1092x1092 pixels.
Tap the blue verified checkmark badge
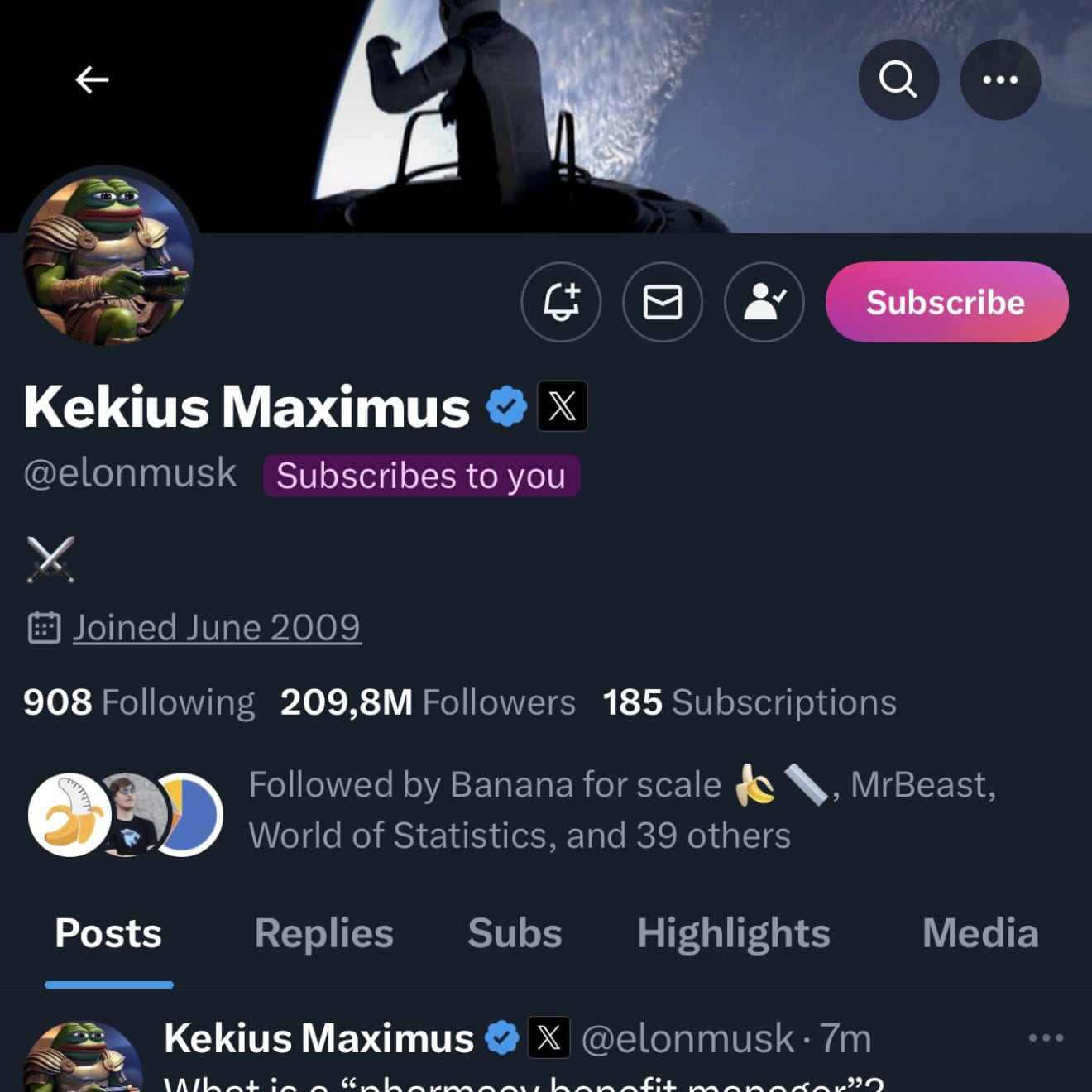click(x=506, y=406)
